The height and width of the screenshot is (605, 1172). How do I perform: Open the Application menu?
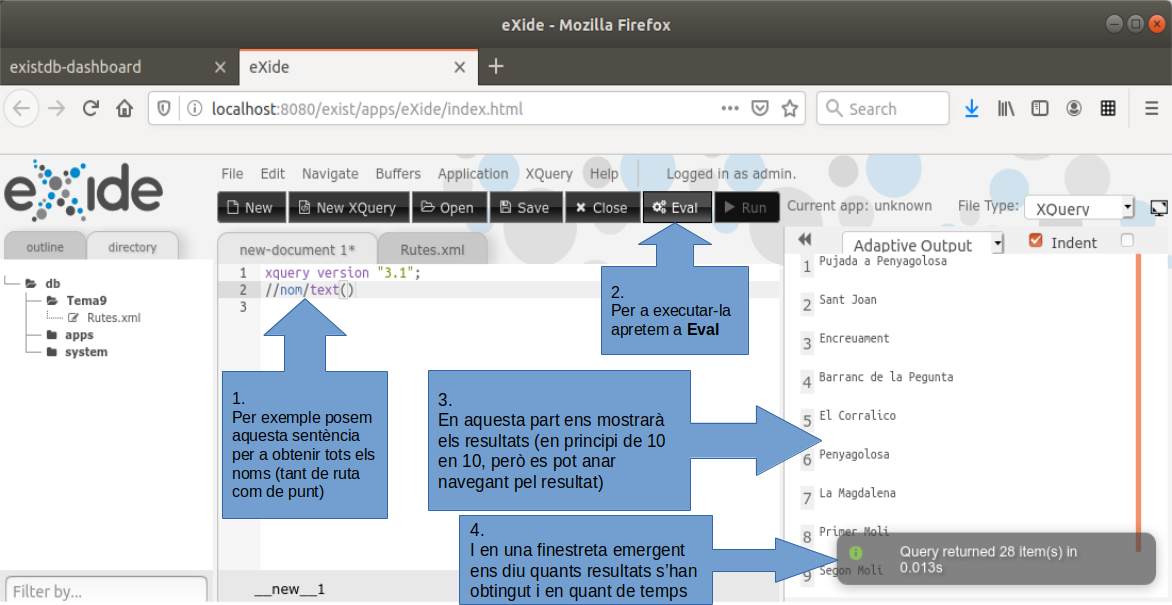(473, 173)
